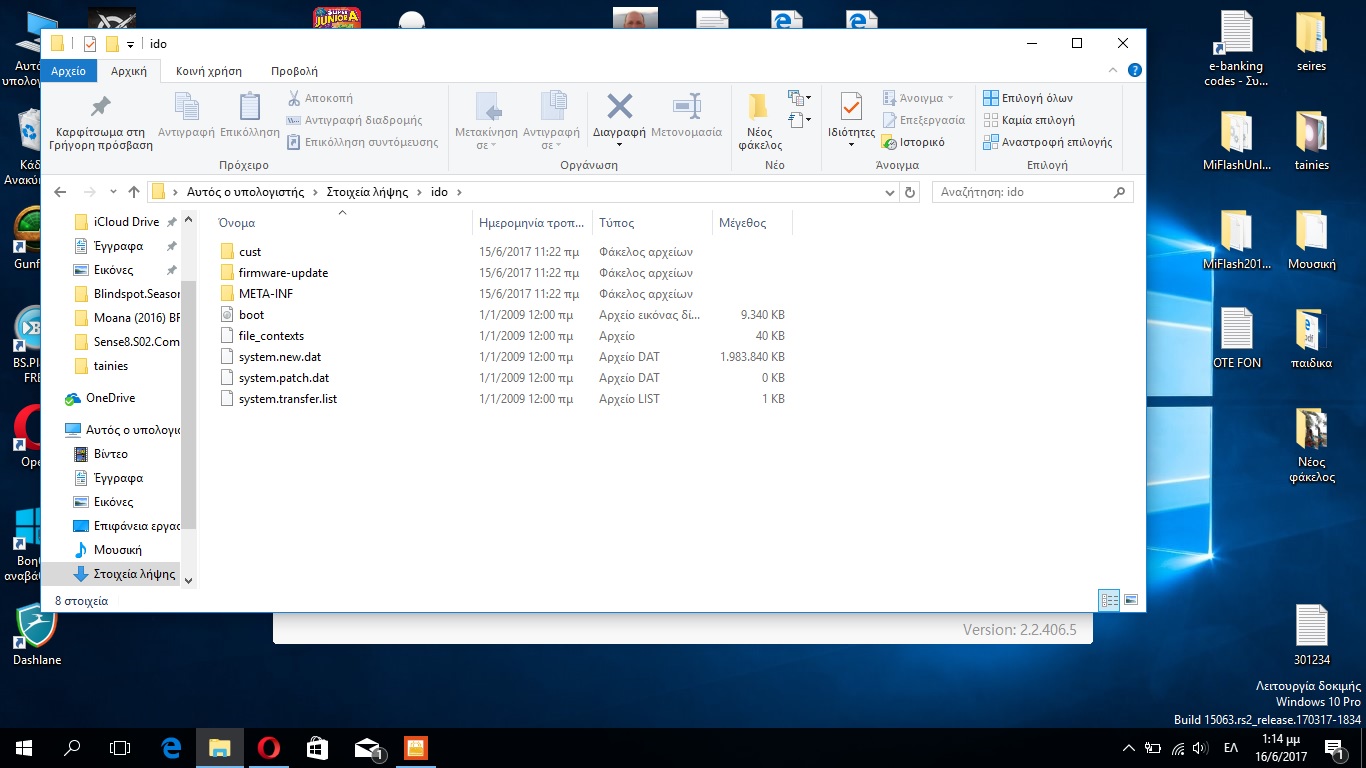Click the Up arrow navigation button
This screenshot has height=768, width=1366.
click(x=134, y=192)
